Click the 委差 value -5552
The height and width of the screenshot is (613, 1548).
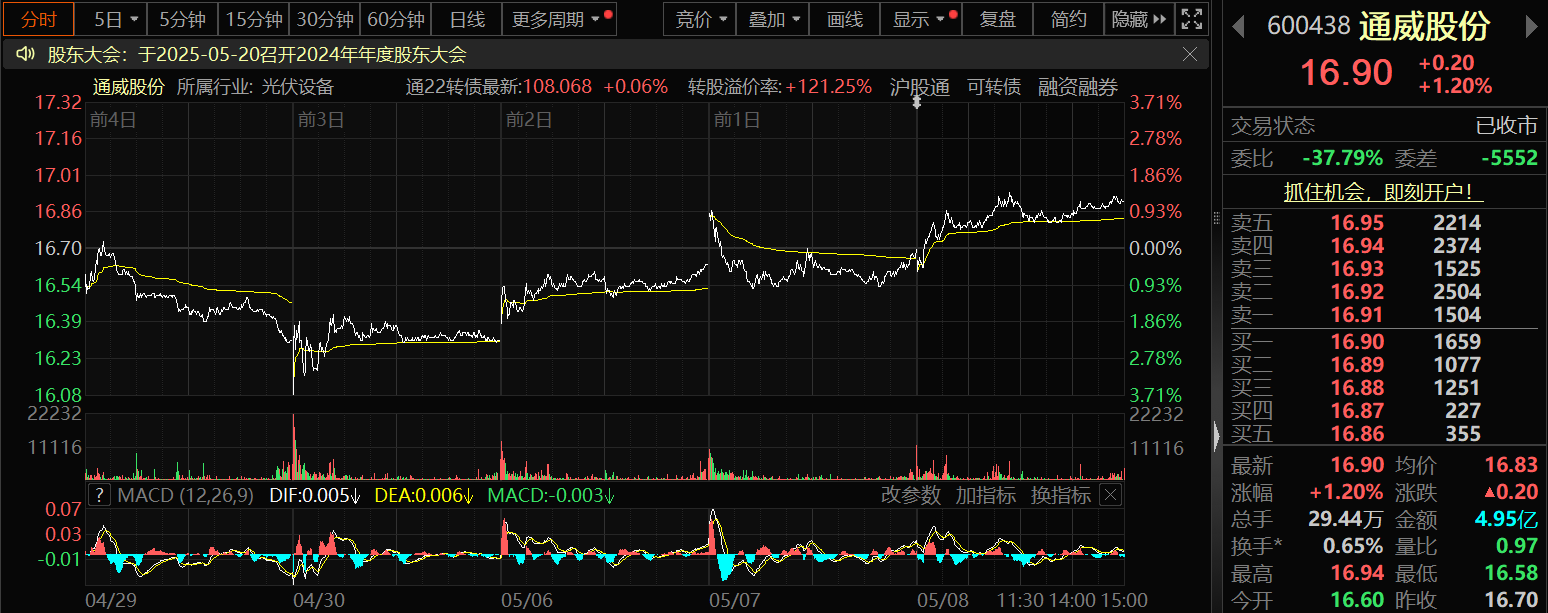pos(1509,158)
